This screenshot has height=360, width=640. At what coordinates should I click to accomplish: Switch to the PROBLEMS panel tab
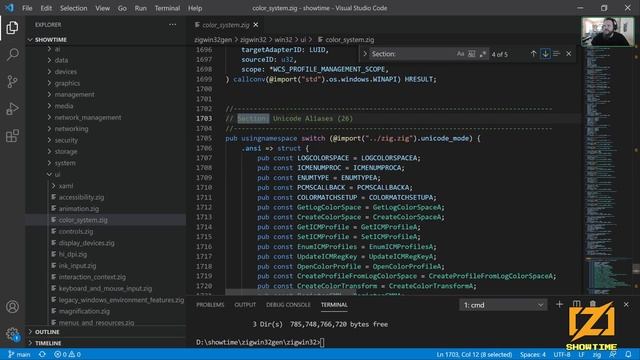[210, 305]
